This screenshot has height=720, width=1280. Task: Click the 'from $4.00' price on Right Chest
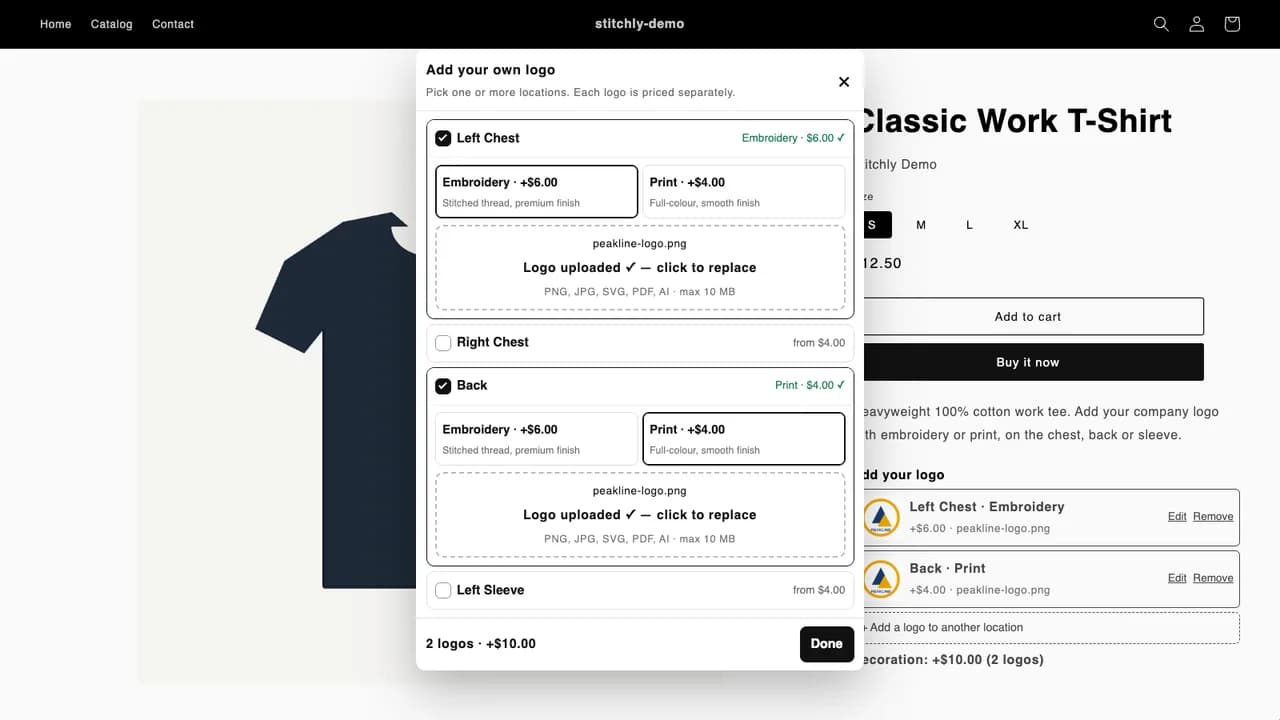pos(819,343)
